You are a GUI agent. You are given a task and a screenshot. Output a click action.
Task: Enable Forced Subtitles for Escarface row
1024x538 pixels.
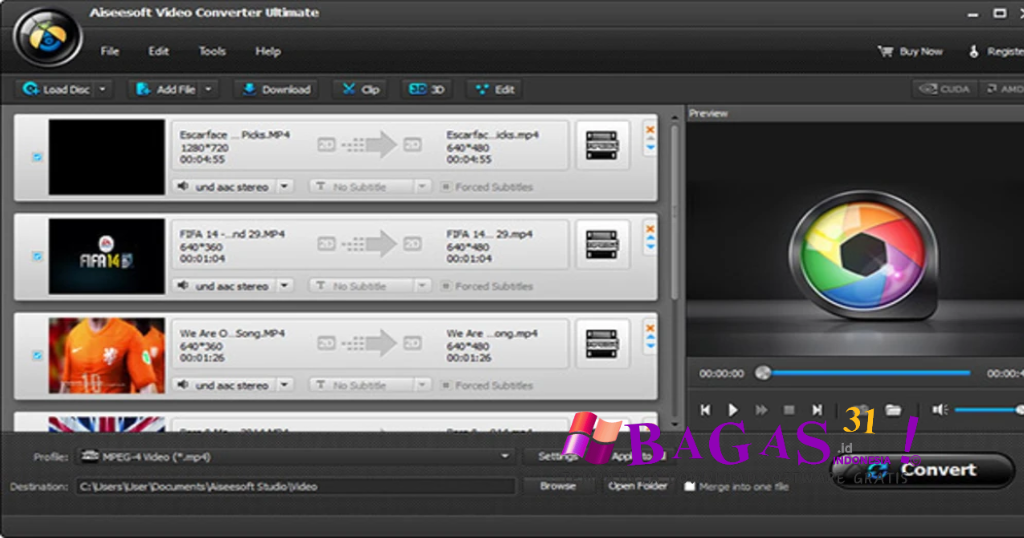(x=446, y=187)
